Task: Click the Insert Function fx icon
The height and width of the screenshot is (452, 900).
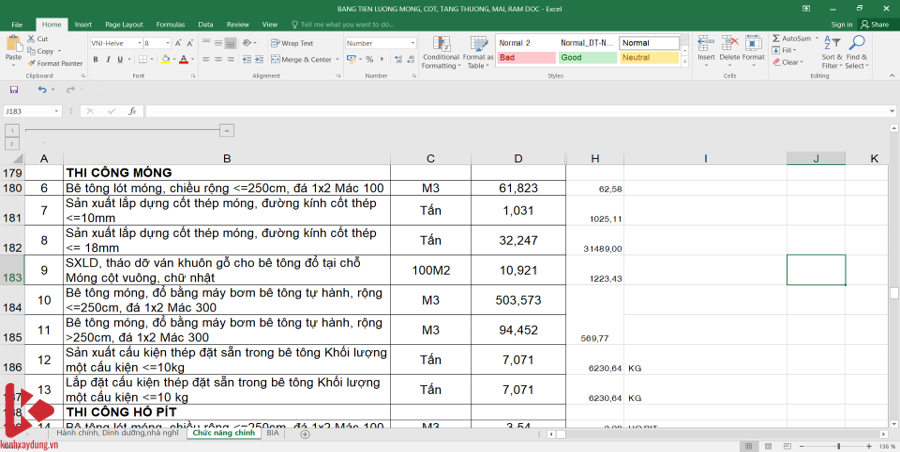Action: (132, 111)
